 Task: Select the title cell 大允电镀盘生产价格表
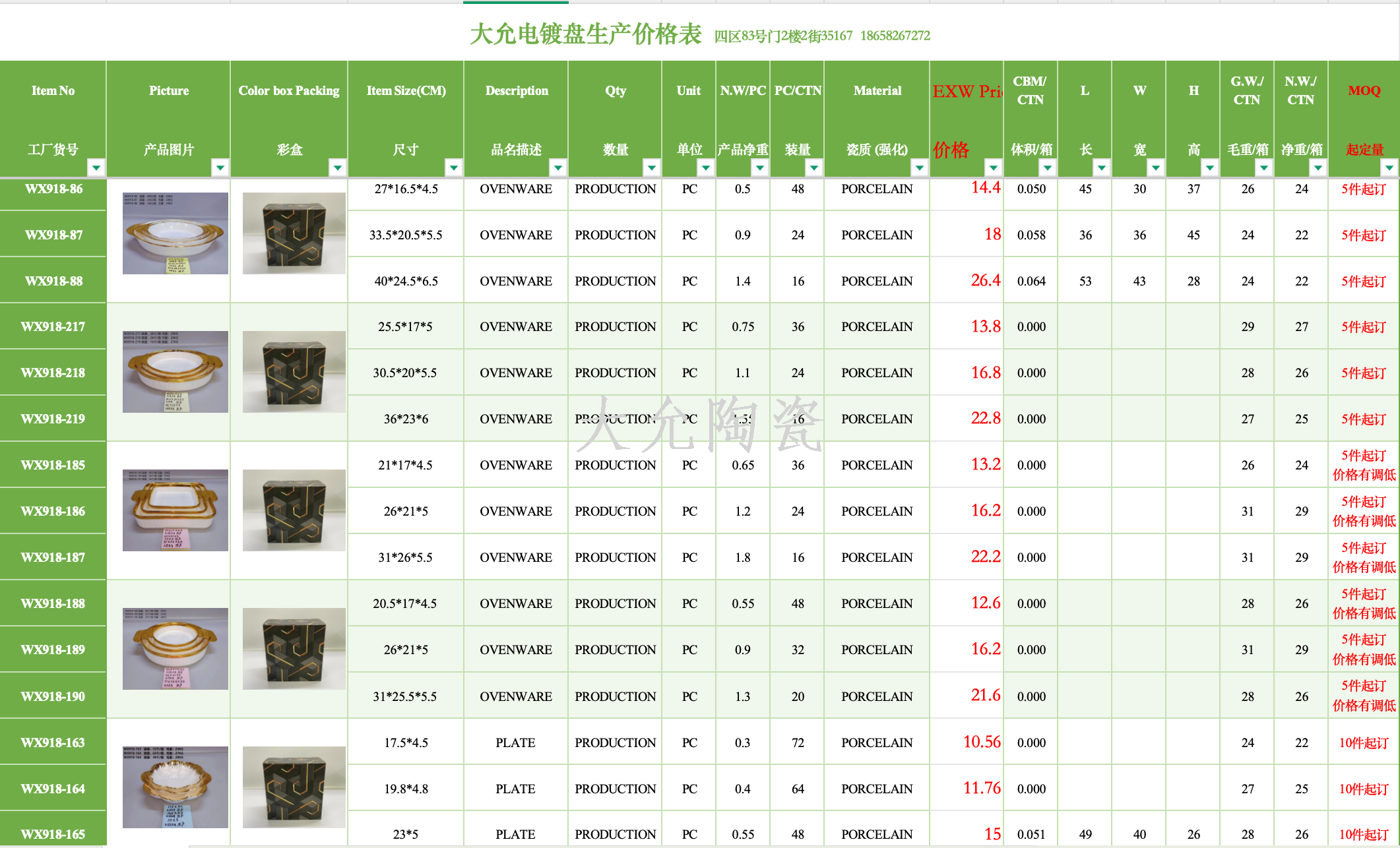[585, 34]
